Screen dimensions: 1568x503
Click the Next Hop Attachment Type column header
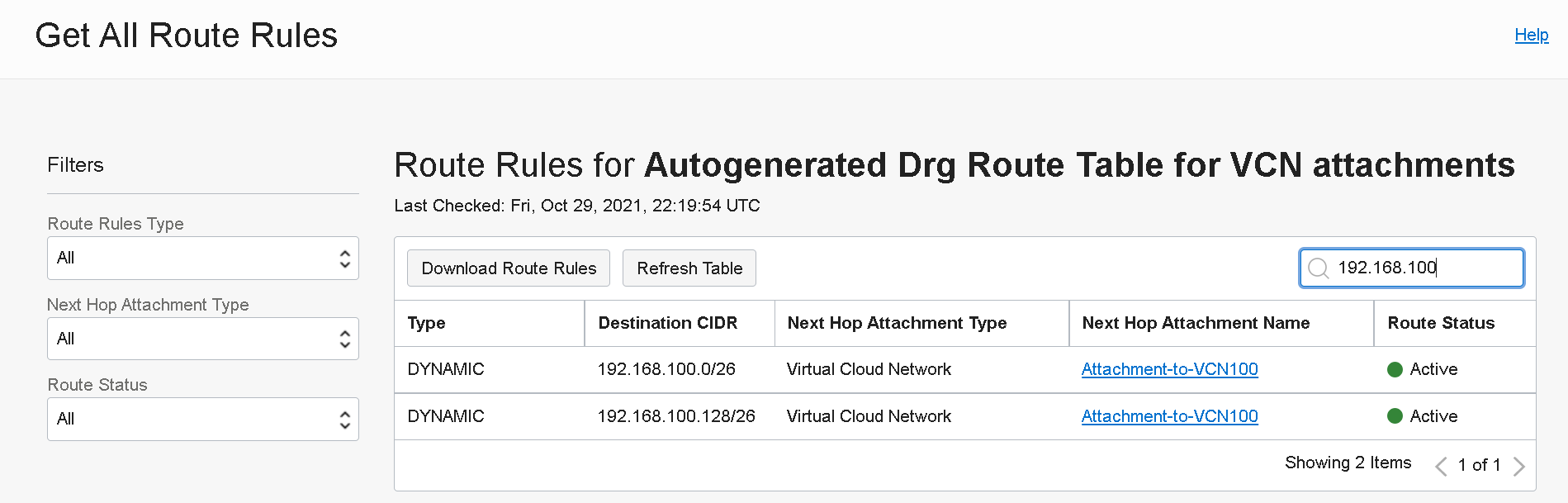tap(897, 323)
